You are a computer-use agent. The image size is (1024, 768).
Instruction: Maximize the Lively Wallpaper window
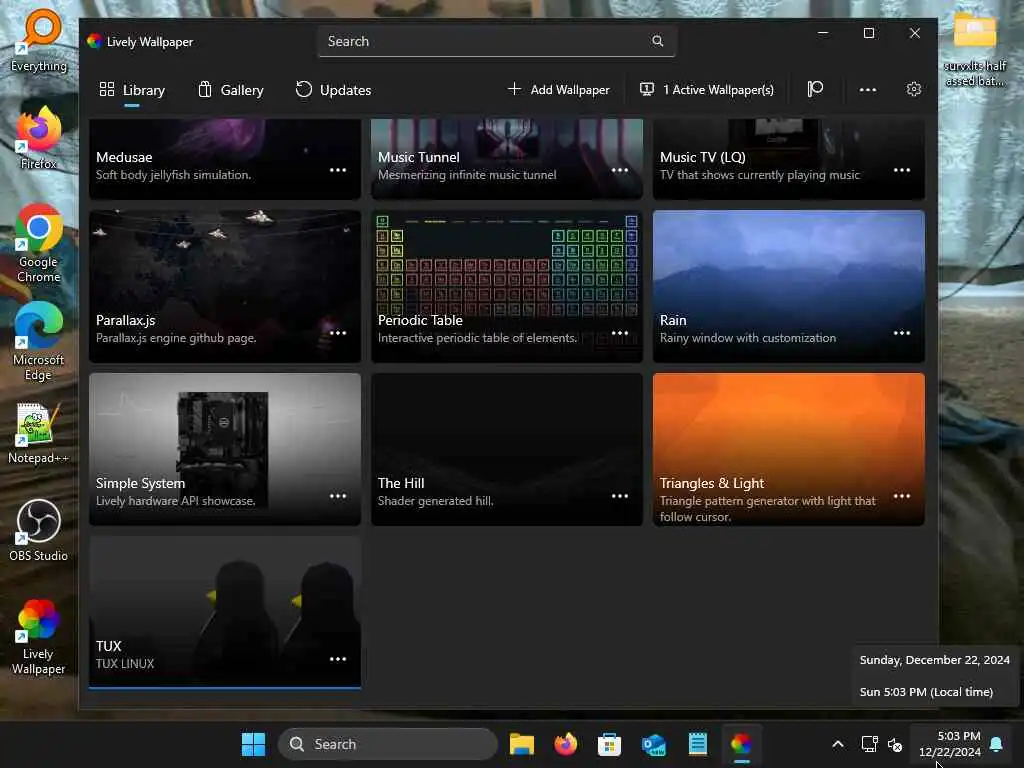coord(869,33)
